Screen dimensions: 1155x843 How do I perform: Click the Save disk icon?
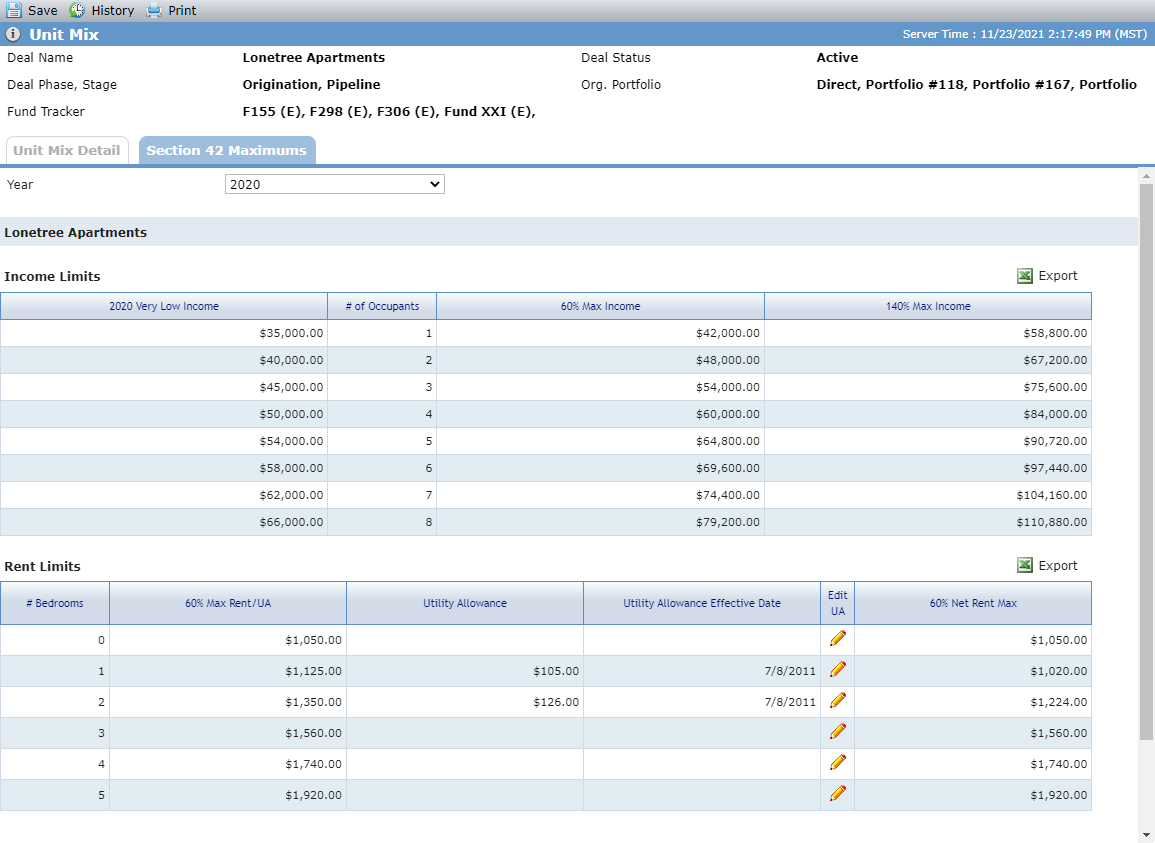pyautogui.click(x=14, y=10)
